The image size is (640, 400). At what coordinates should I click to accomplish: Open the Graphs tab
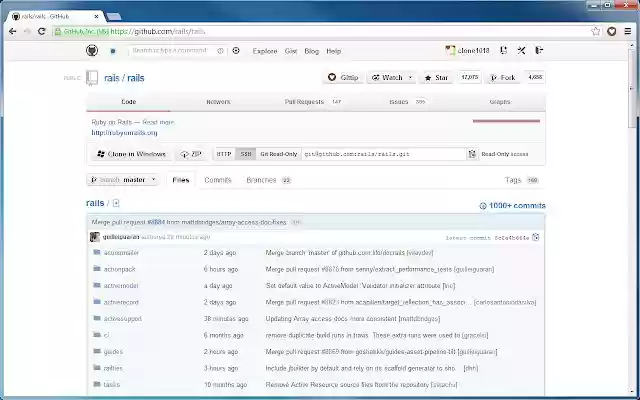point(500,102)
